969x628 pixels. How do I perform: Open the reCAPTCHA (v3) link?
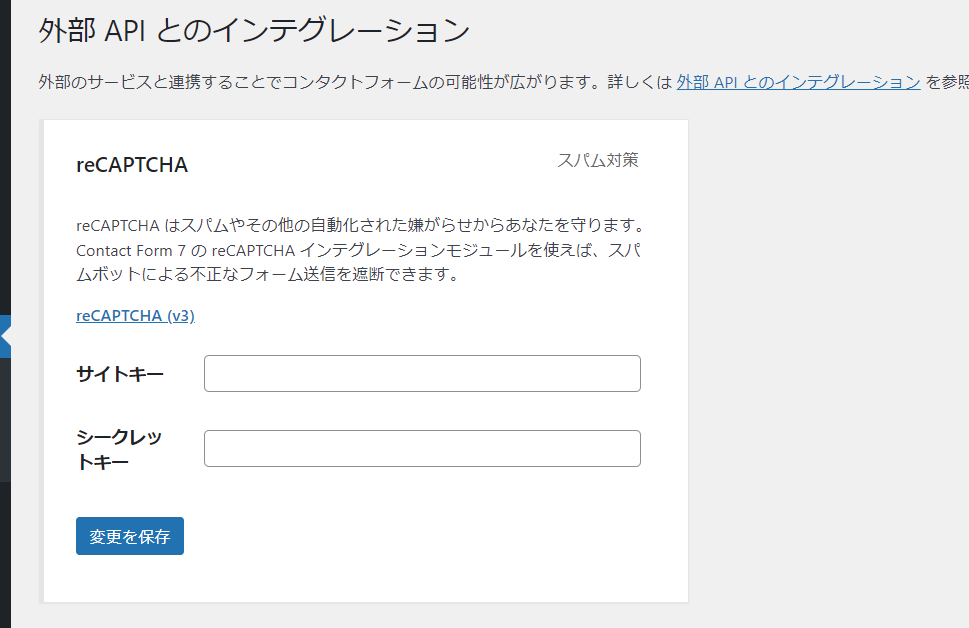pos(135,316)
